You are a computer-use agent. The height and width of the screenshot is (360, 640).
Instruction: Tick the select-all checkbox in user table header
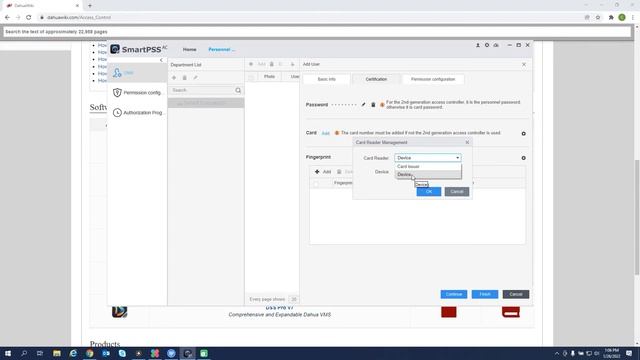tap(251, 77)
